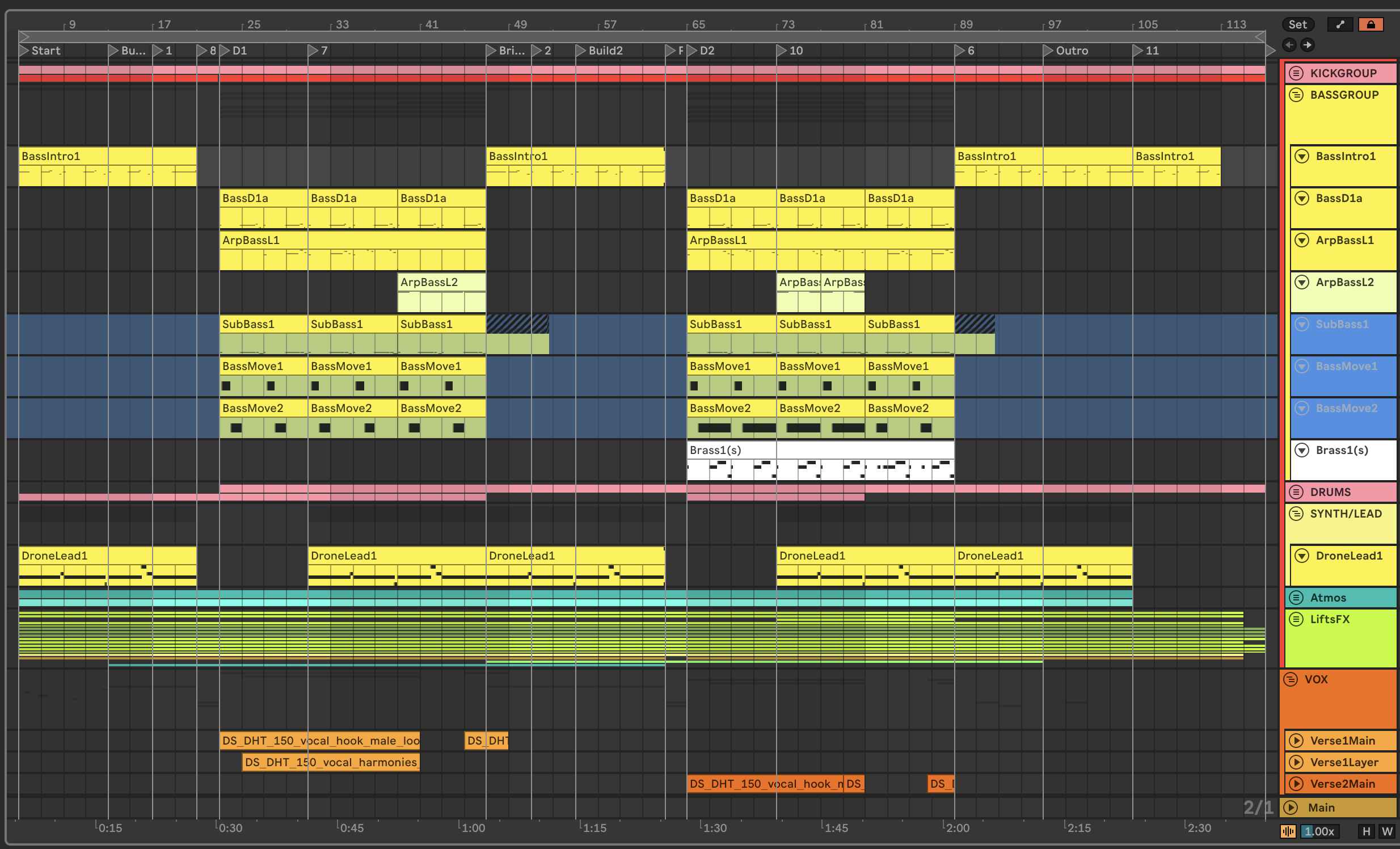Unfold the KICKGROUP group track
1400x849 pixels.
click(1296, 73)
